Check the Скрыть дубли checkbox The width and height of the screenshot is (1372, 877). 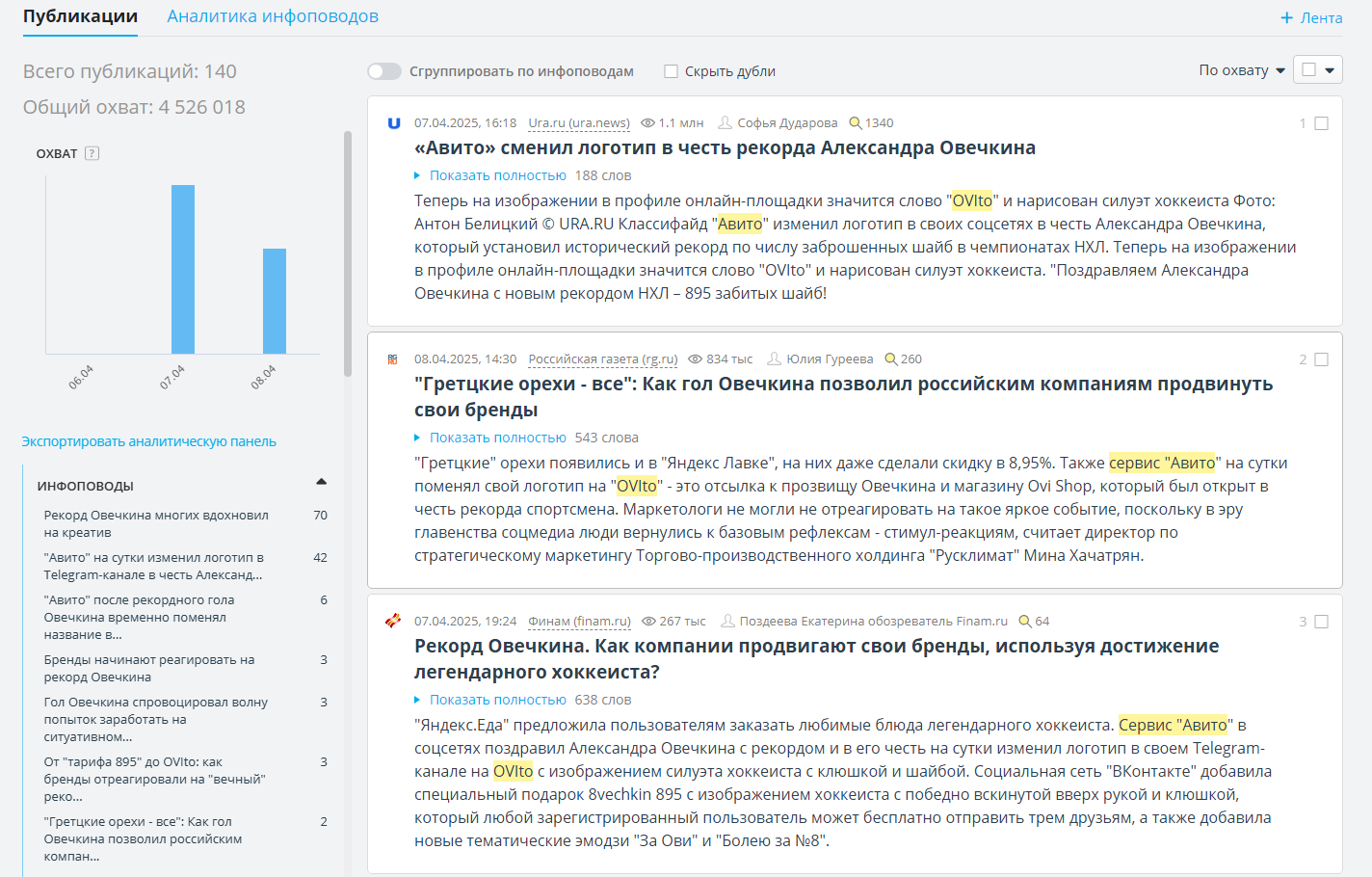[672, 71]
